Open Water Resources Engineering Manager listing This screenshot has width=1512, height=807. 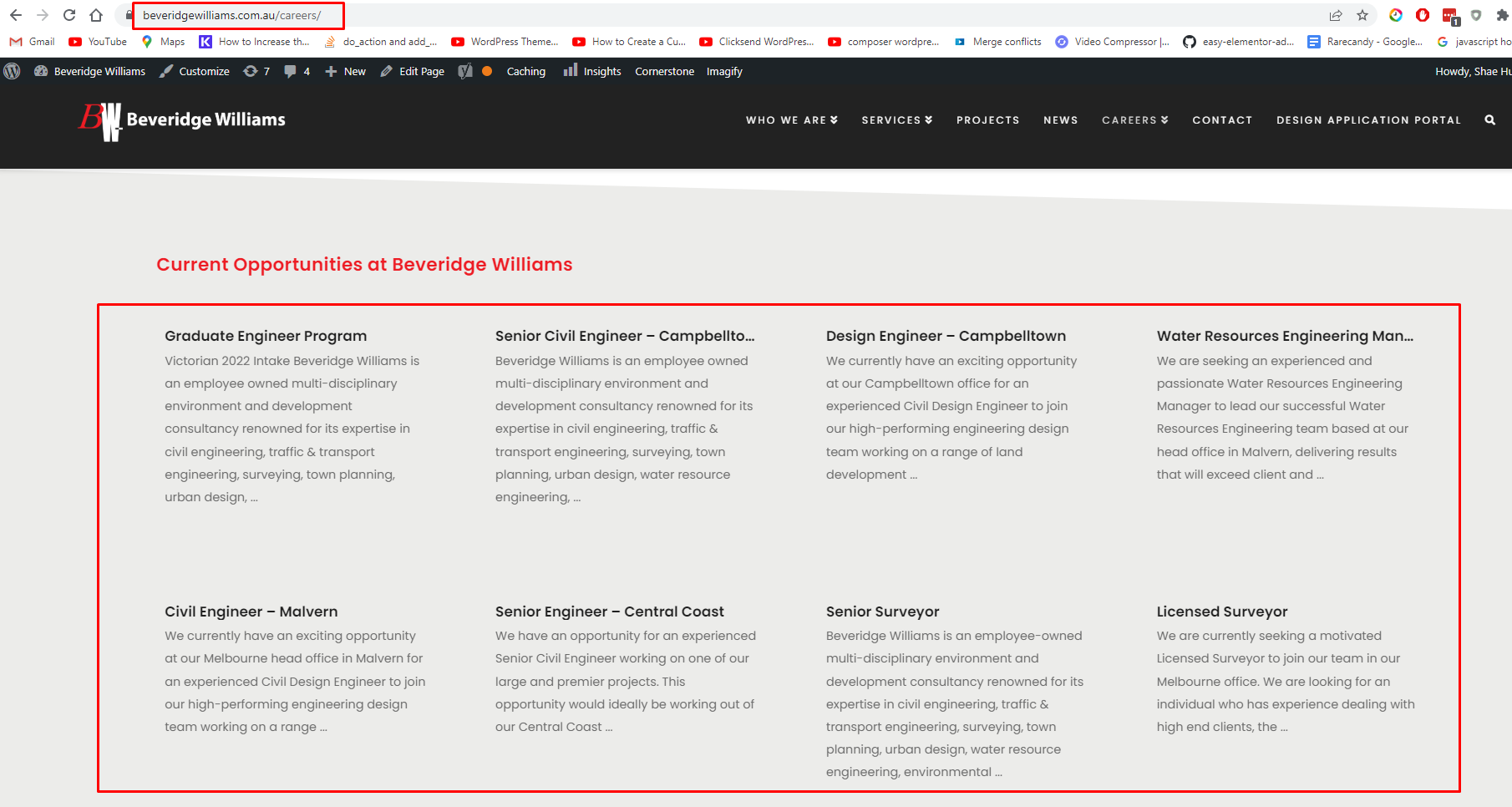coord(1285,336)
